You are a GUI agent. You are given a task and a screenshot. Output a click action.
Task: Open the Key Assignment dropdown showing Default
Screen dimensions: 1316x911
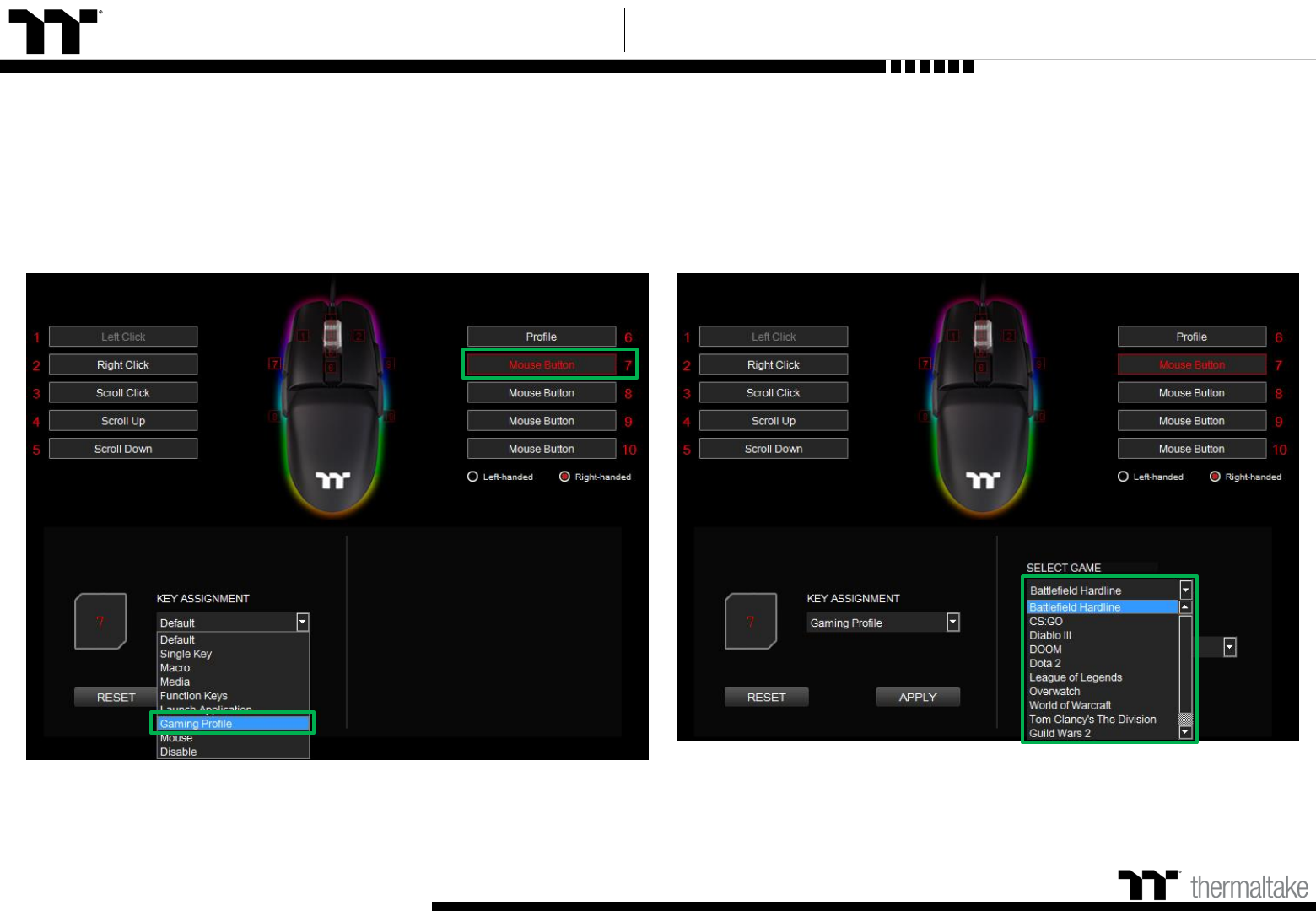click(x=302, y=623)
